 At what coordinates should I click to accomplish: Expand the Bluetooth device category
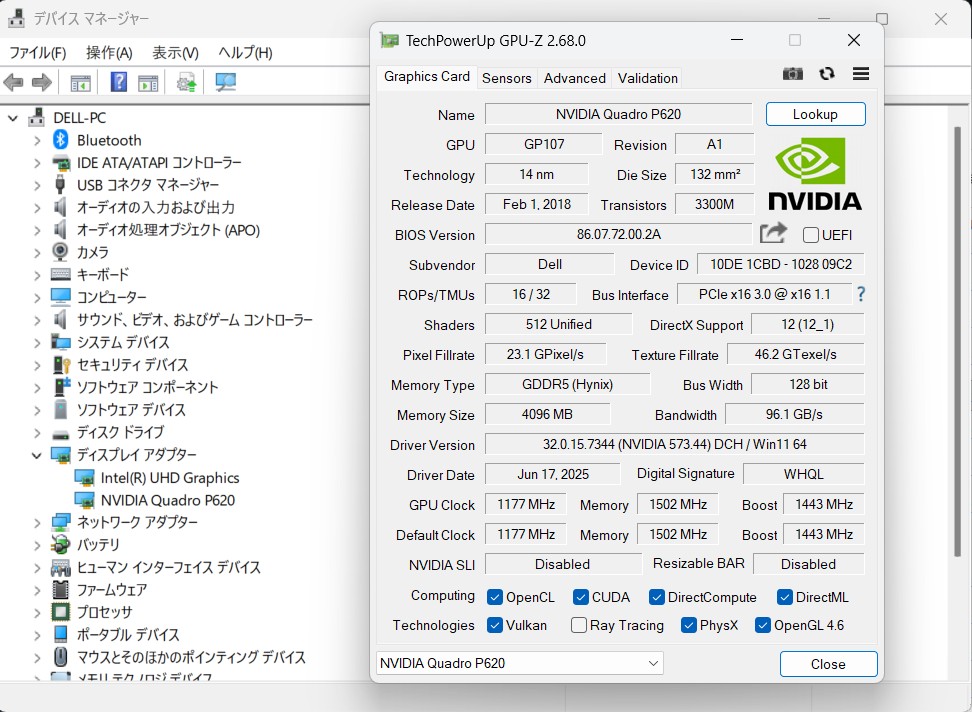click(x=38, y=140)
